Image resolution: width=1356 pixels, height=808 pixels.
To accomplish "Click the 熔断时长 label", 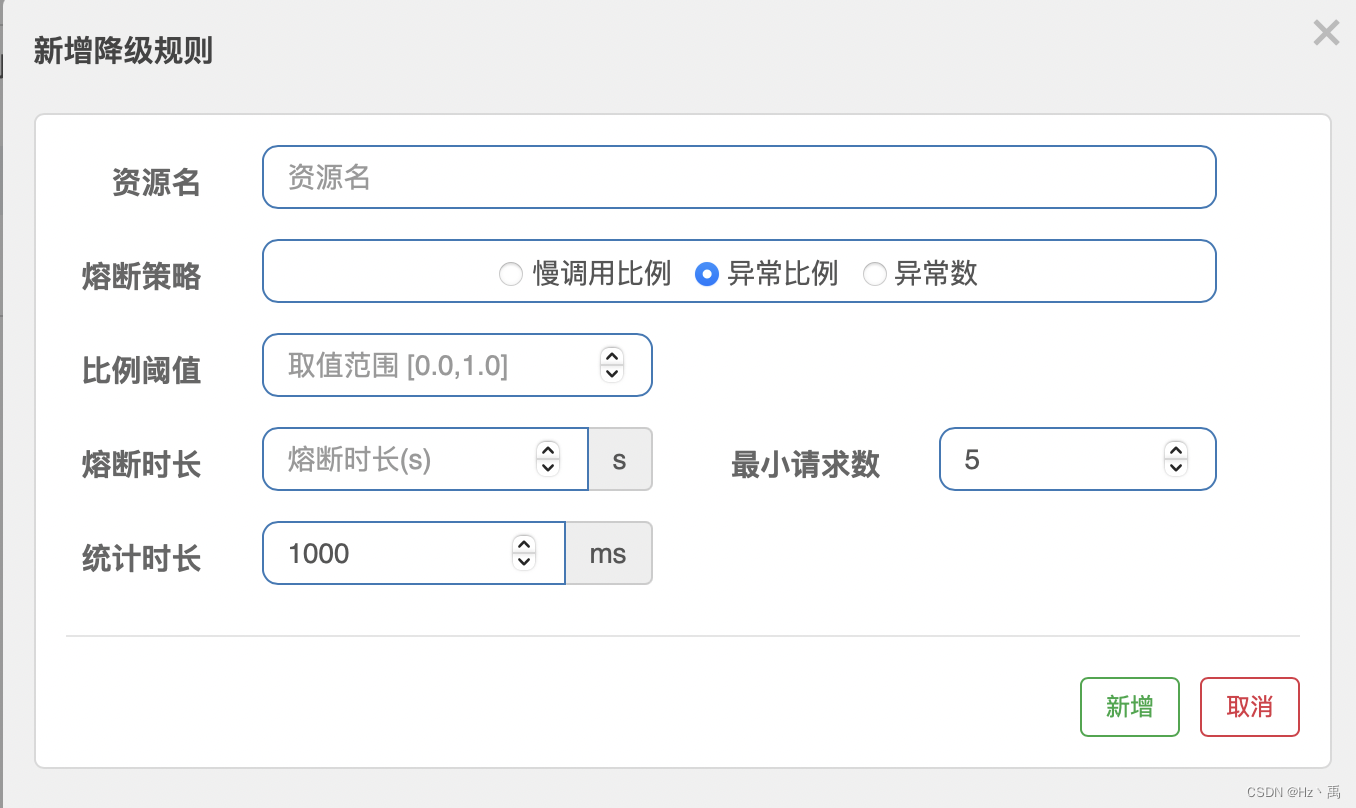I will (141, 465).
